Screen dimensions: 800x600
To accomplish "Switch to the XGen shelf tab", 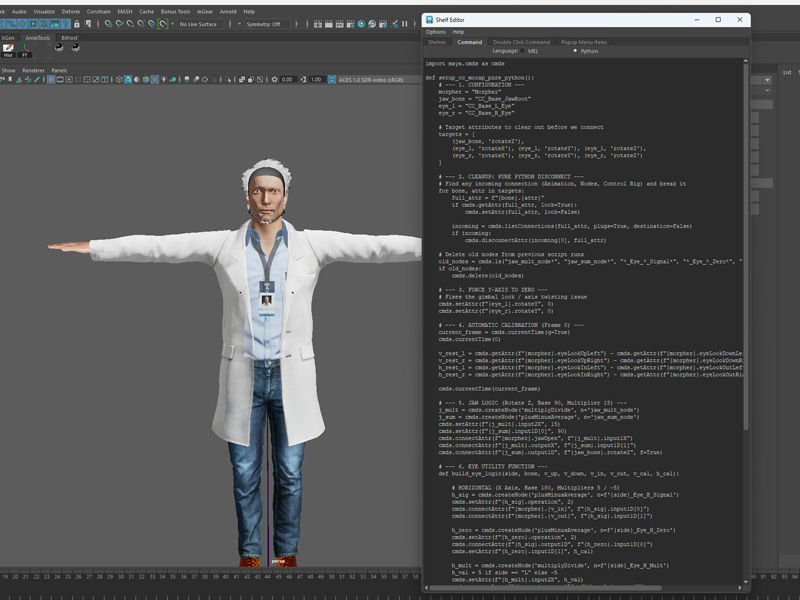I will click(x=8, y=38).
